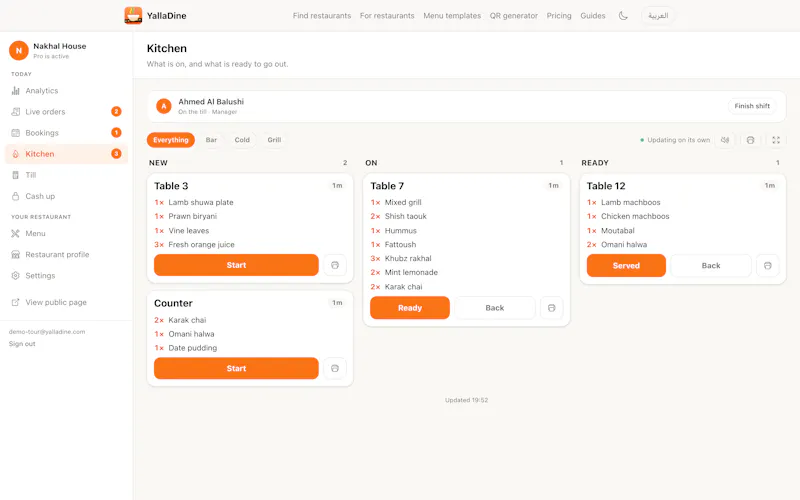Click 'Mint lemonade' item
The width and height of the screenshot is (800, 500).
coord(411,272)
